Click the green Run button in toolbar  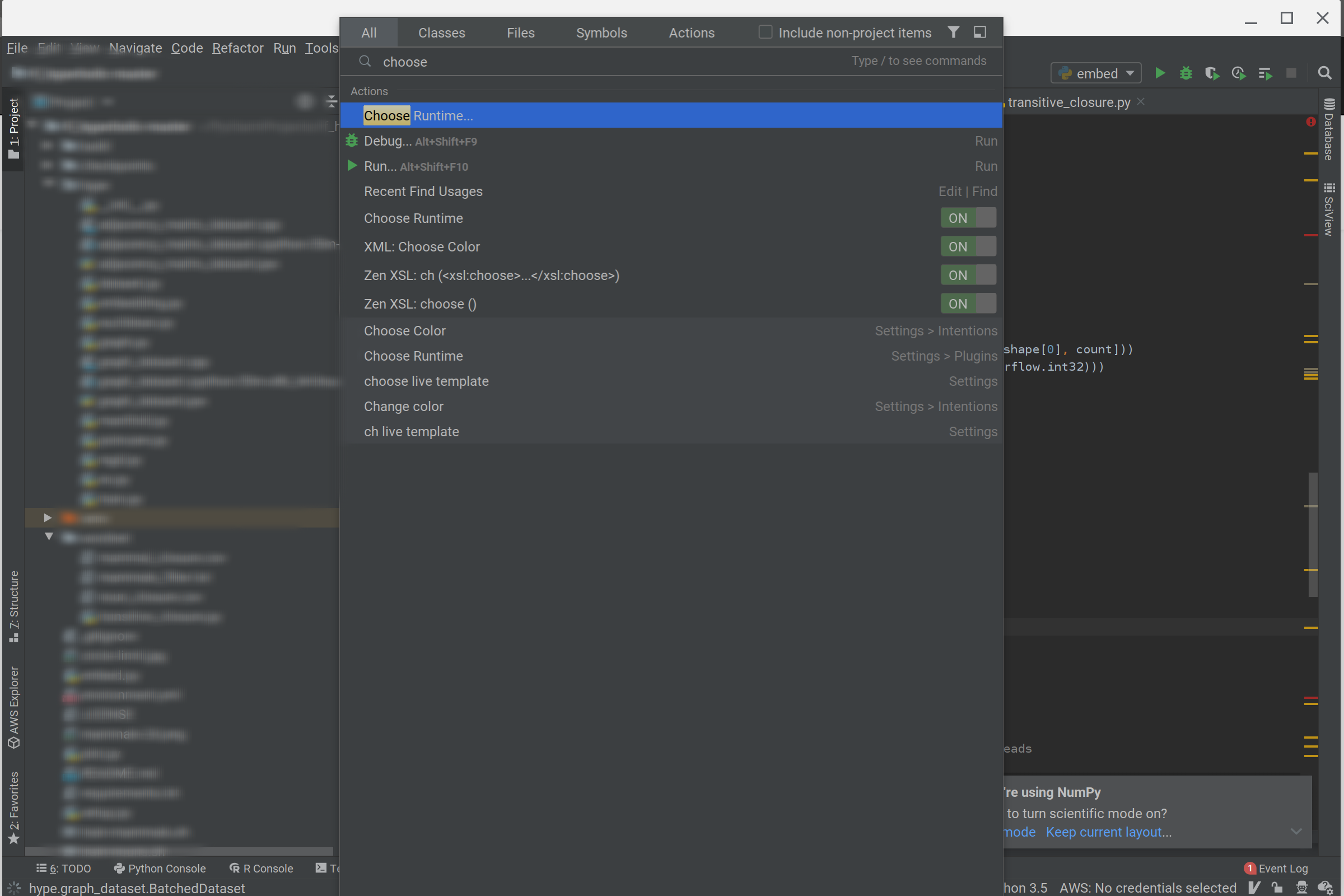point(1159,73)
